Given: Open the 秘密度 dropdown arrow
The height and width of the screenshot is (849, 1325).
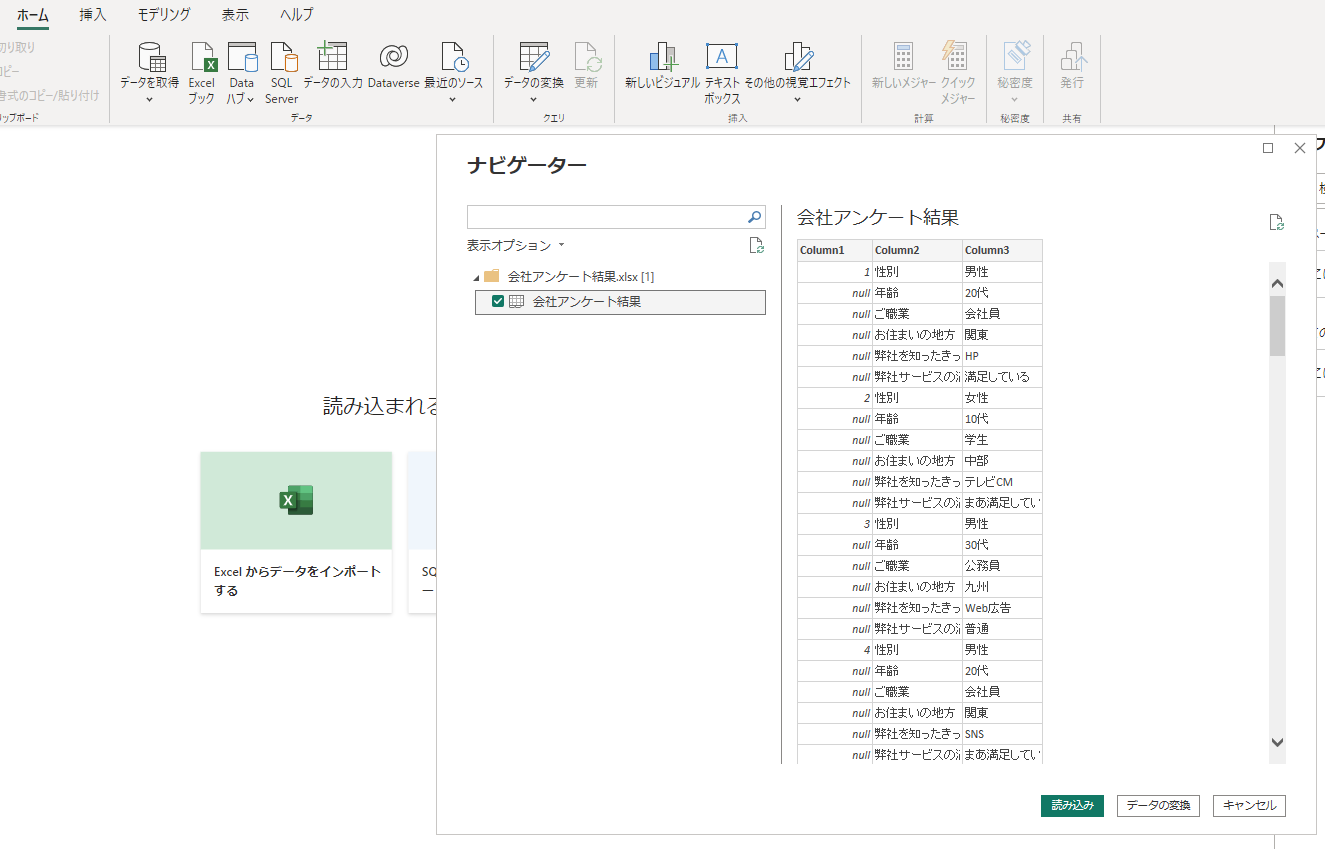Looking at the screenshot, I should point(1015,99).
